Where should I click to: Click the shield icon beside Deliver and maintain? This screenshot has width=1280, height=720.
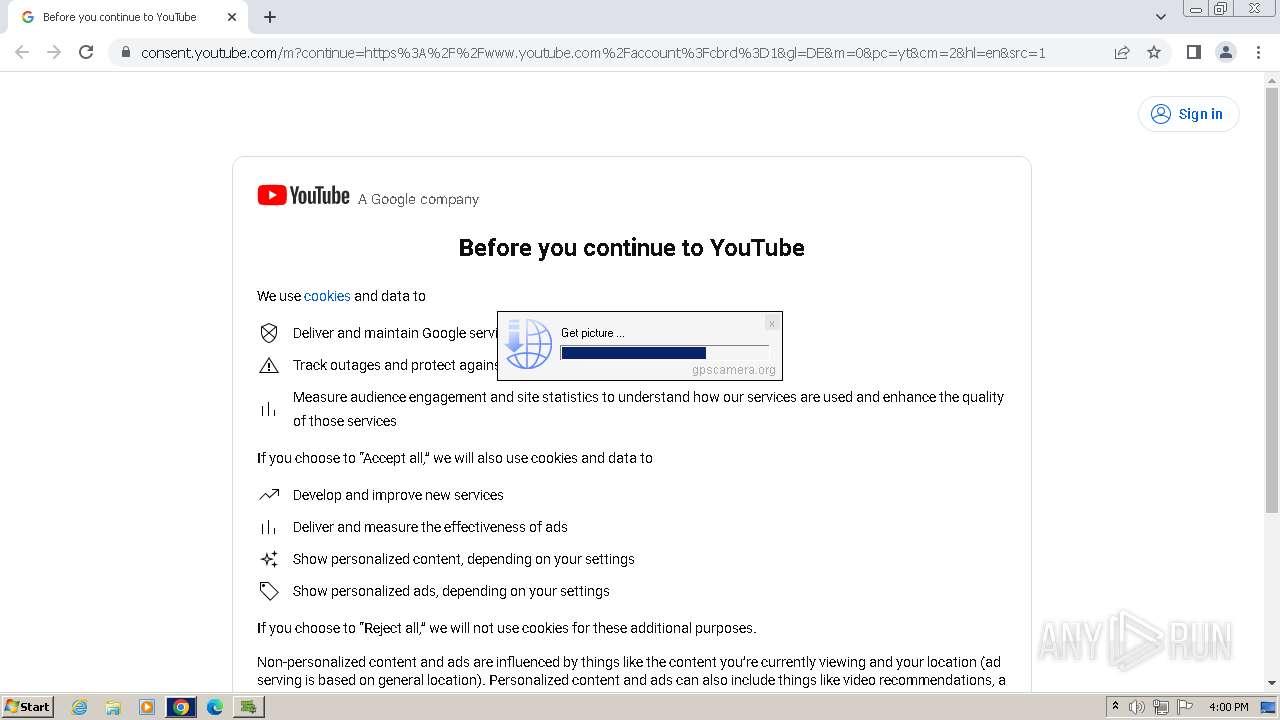(x=269, y=333)
